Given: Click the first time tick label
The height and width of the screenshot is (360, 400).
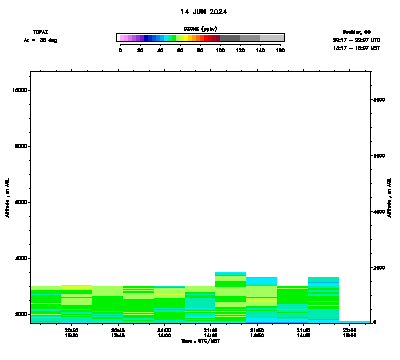Looking at the screenshot, I should pyautogui.click(x=72, y=333).
